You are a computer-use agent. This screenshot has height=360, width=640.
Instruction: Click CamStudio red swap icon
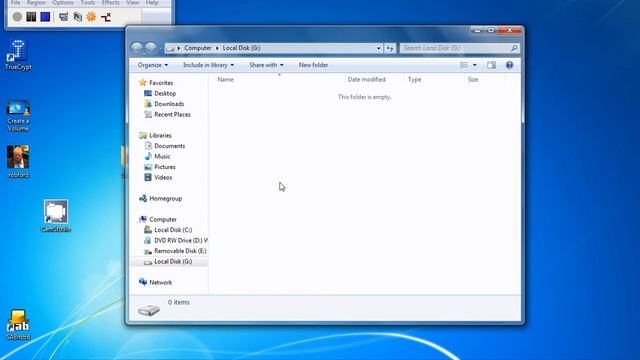tap(106, 17)
